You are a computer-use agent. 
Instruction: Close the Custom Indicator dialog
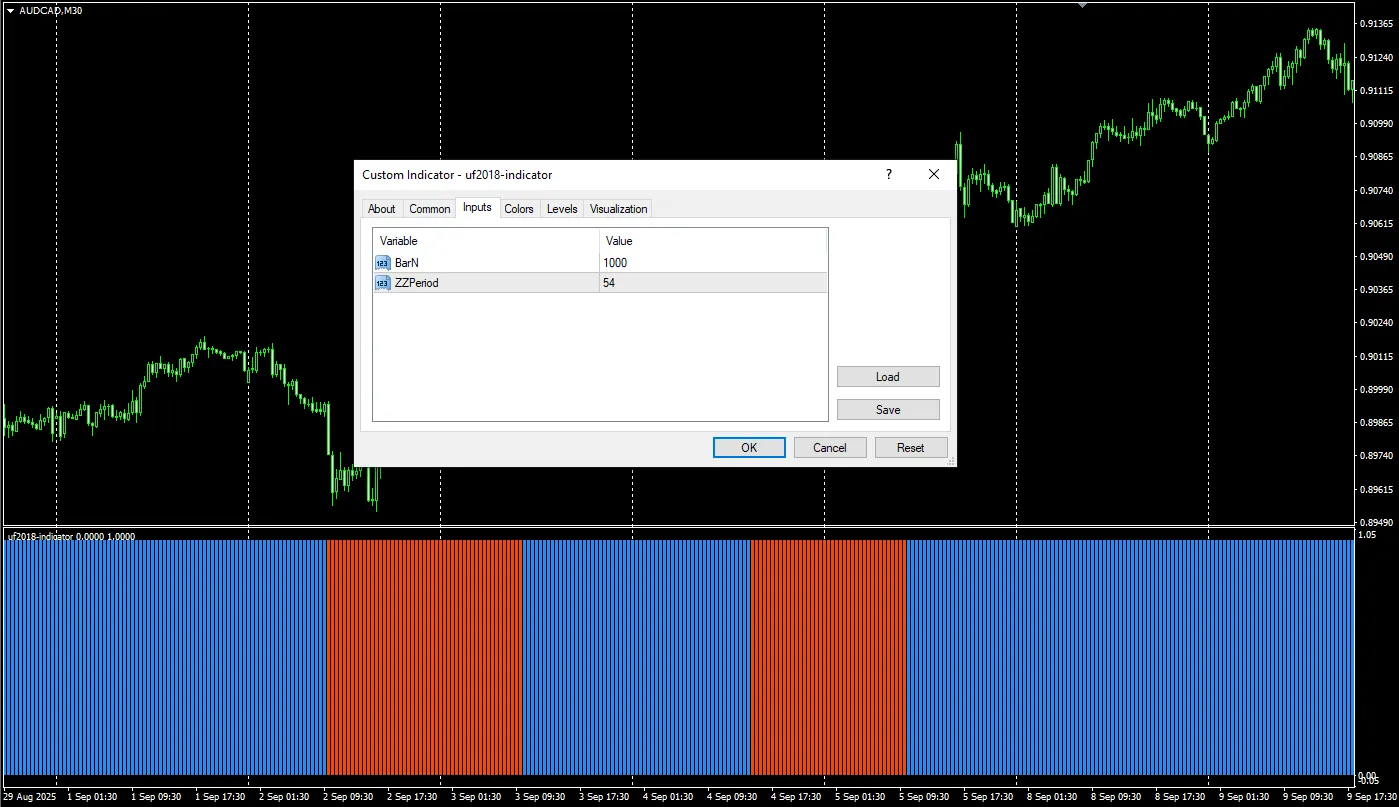pyautogui.click(x=934, y=174)
